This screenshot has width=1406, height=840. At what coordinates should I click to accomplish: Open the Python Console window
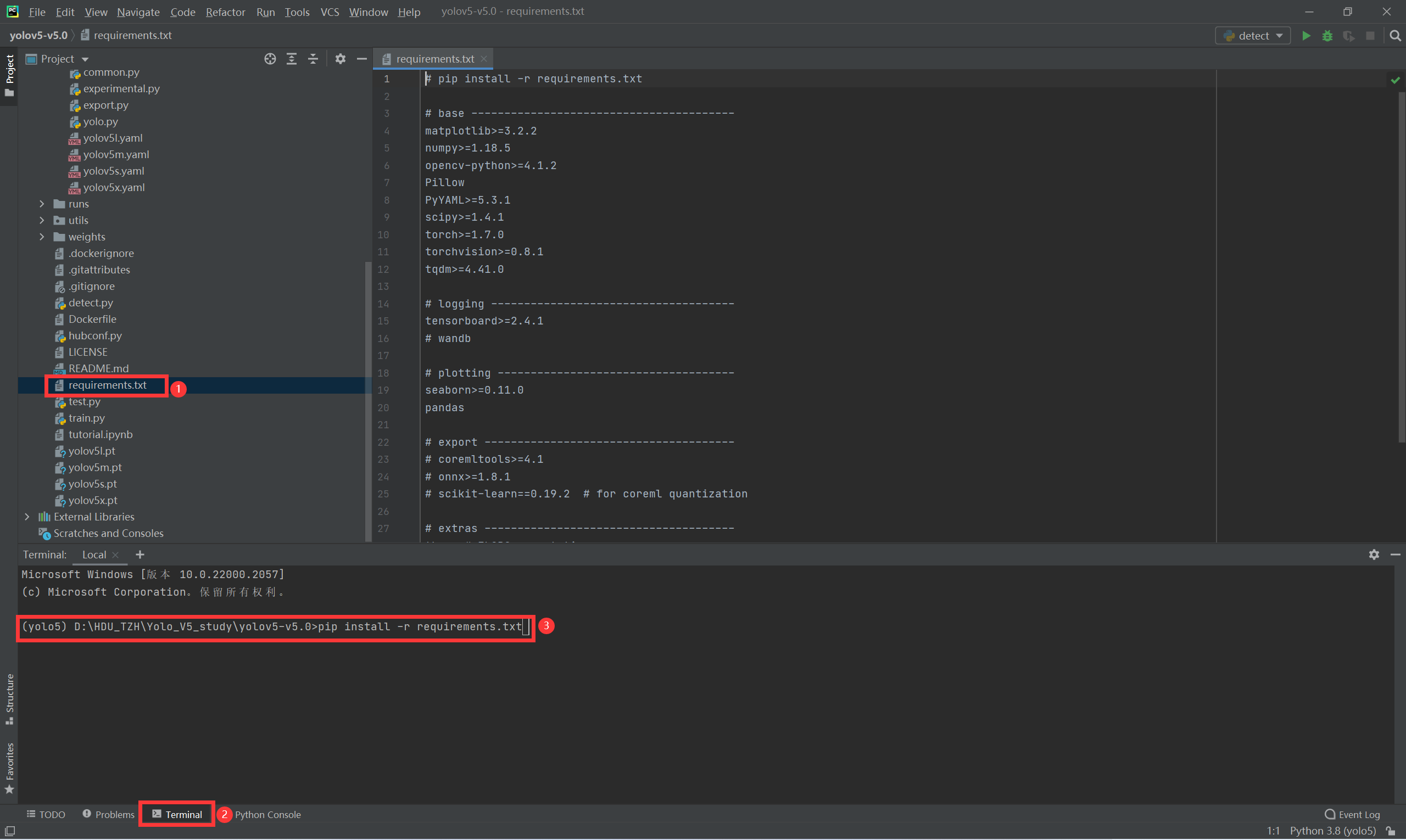click(x=267, y=815)
